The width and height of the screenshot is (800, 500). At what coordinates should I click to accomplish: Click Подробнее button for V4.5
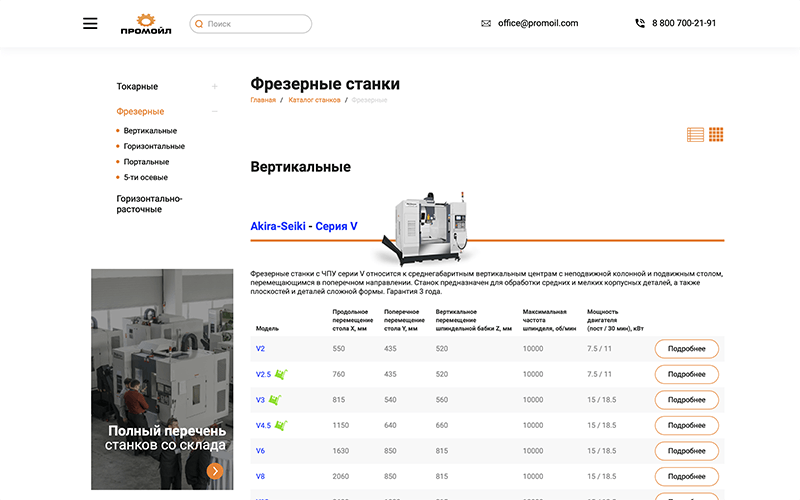[687, 426]
